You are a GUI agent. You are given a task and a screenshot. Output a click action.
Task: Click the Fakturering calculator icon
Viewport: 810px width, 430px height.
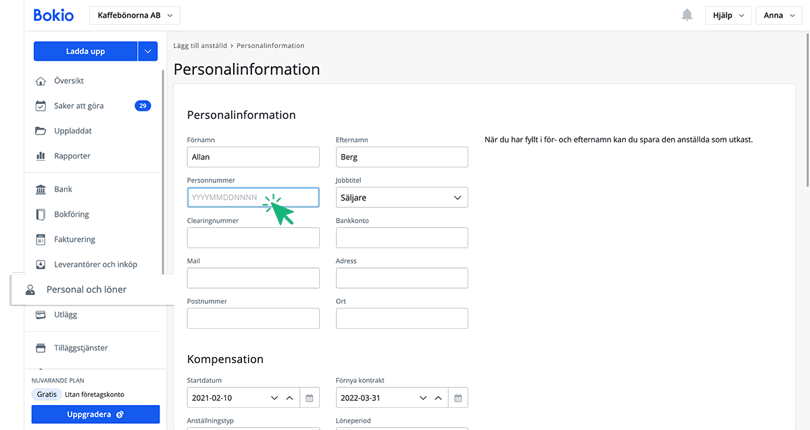tap(41, 239)
